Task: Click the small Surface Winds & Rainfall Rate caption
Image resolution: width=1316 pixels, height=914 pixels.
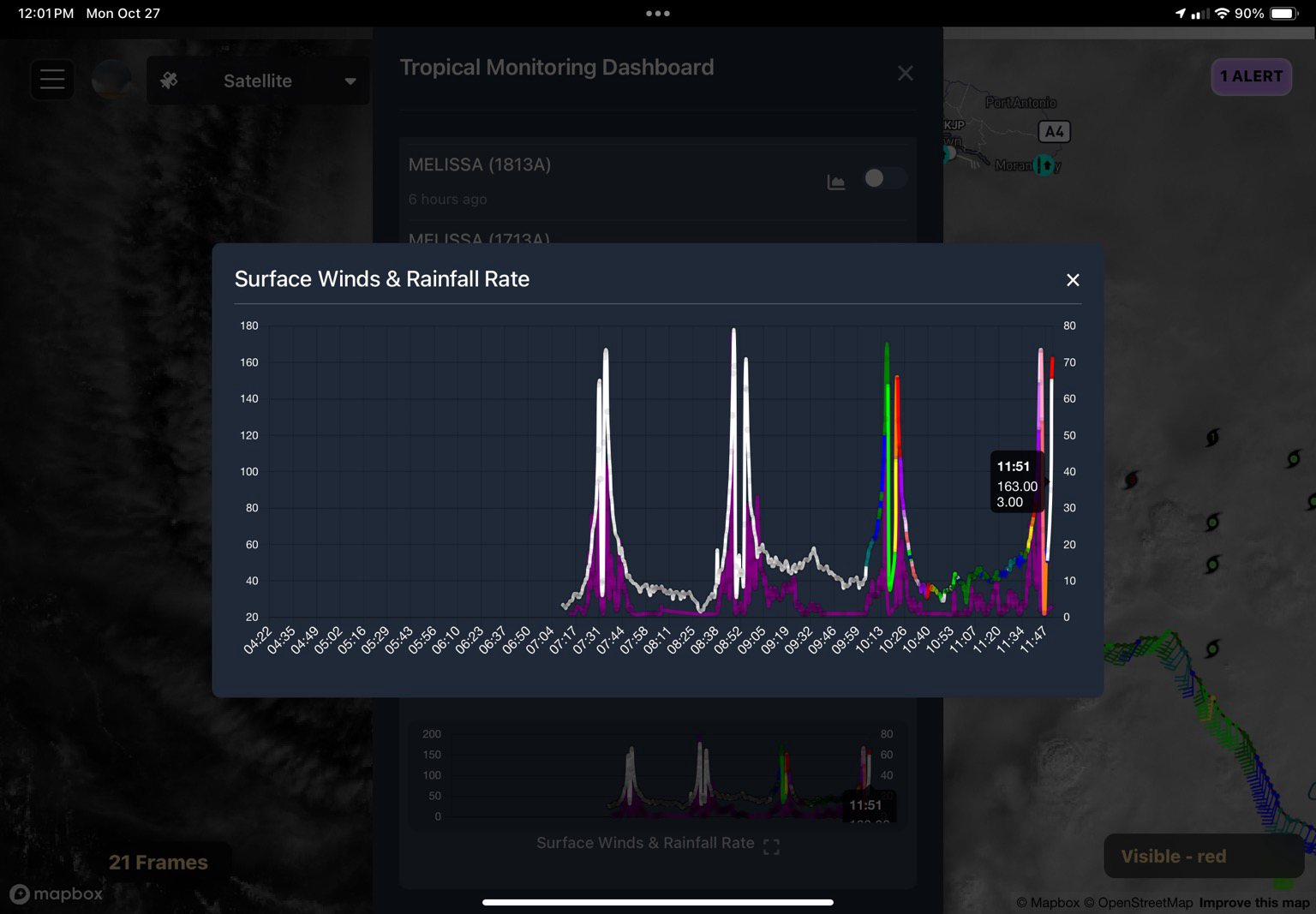Action: 645,843
